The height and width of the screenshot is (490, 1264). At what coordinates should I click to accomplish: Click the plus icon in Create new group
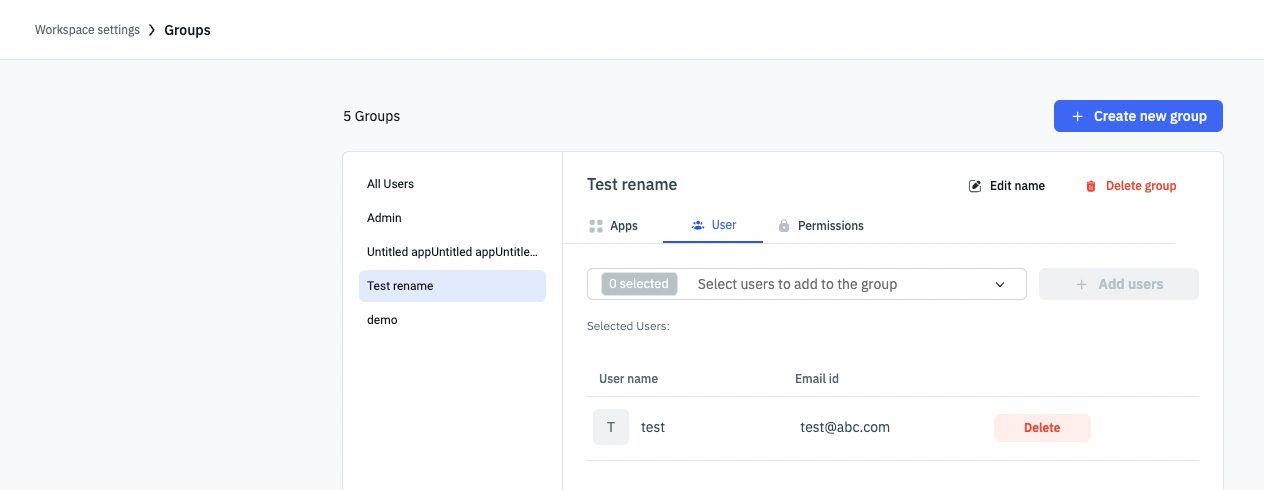(1077, 116)
